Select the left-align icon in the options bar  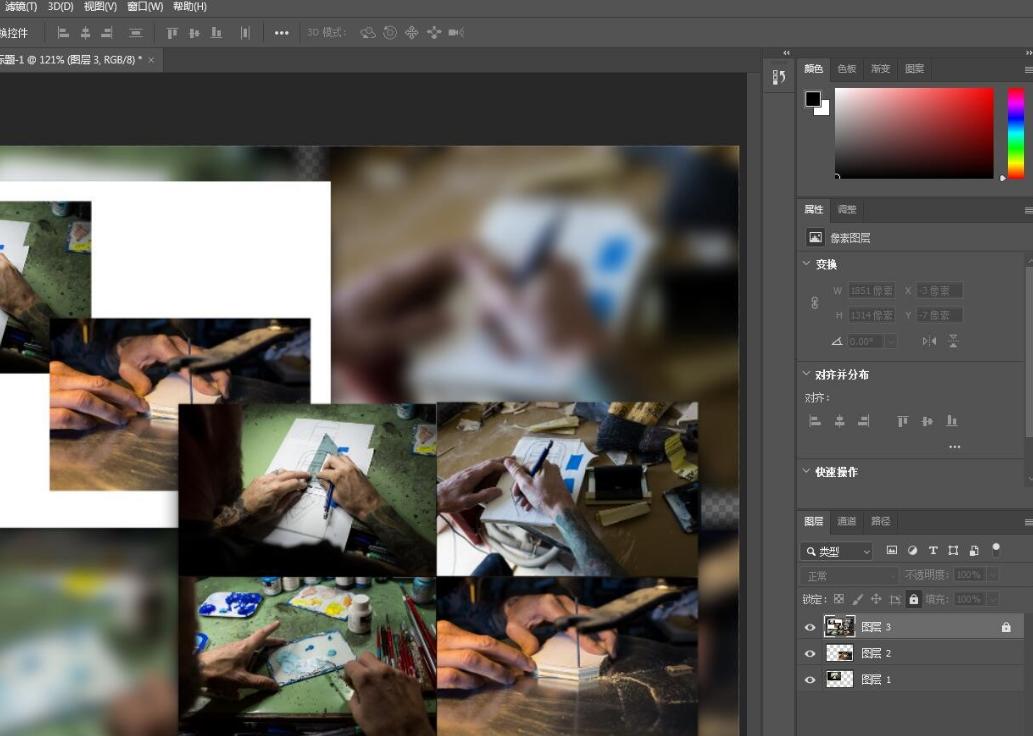[64, 32]
